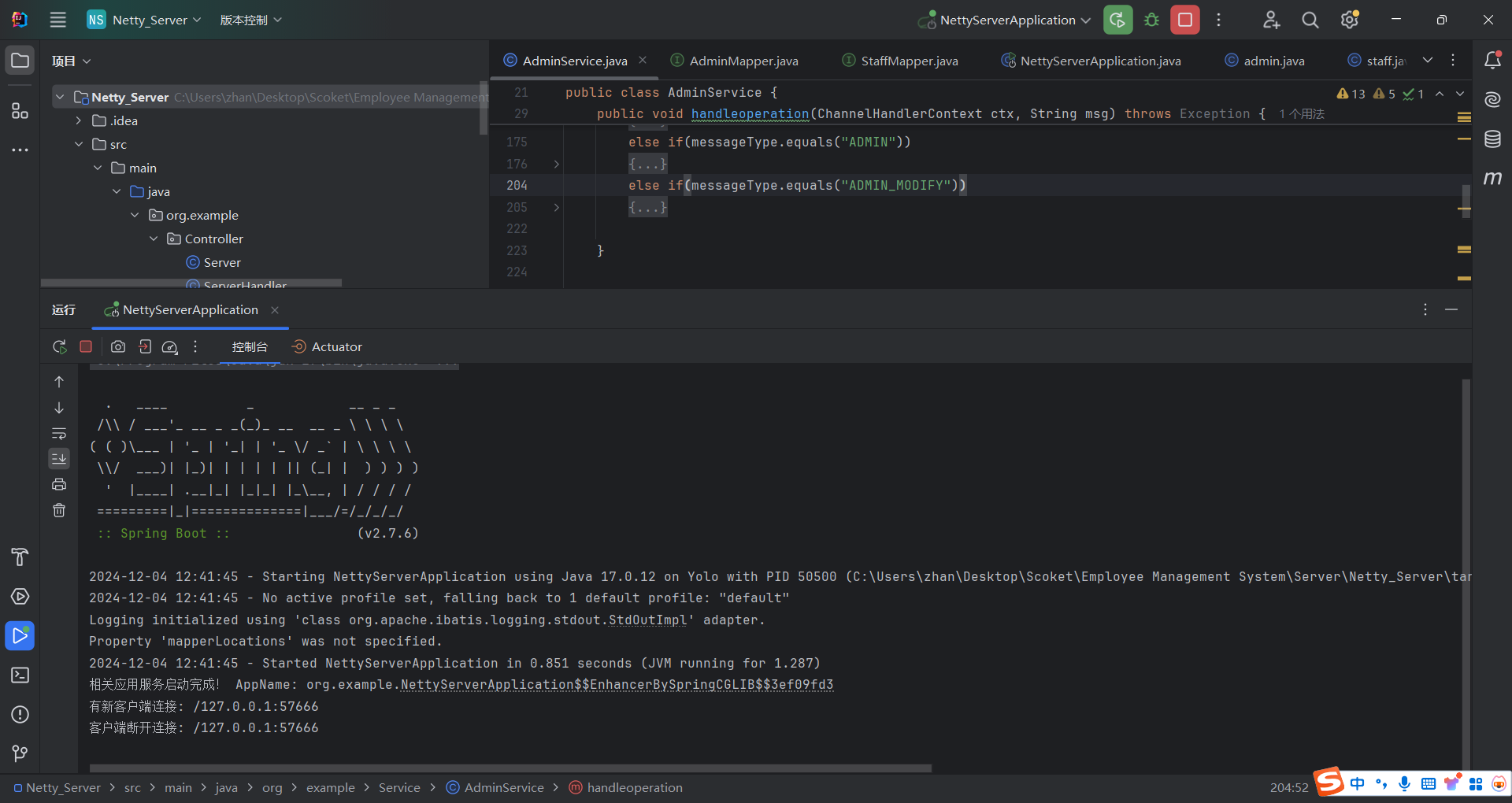Open the Terminal tool window
The width and height of the screenshot is (1512, 803).
(20, 675)
